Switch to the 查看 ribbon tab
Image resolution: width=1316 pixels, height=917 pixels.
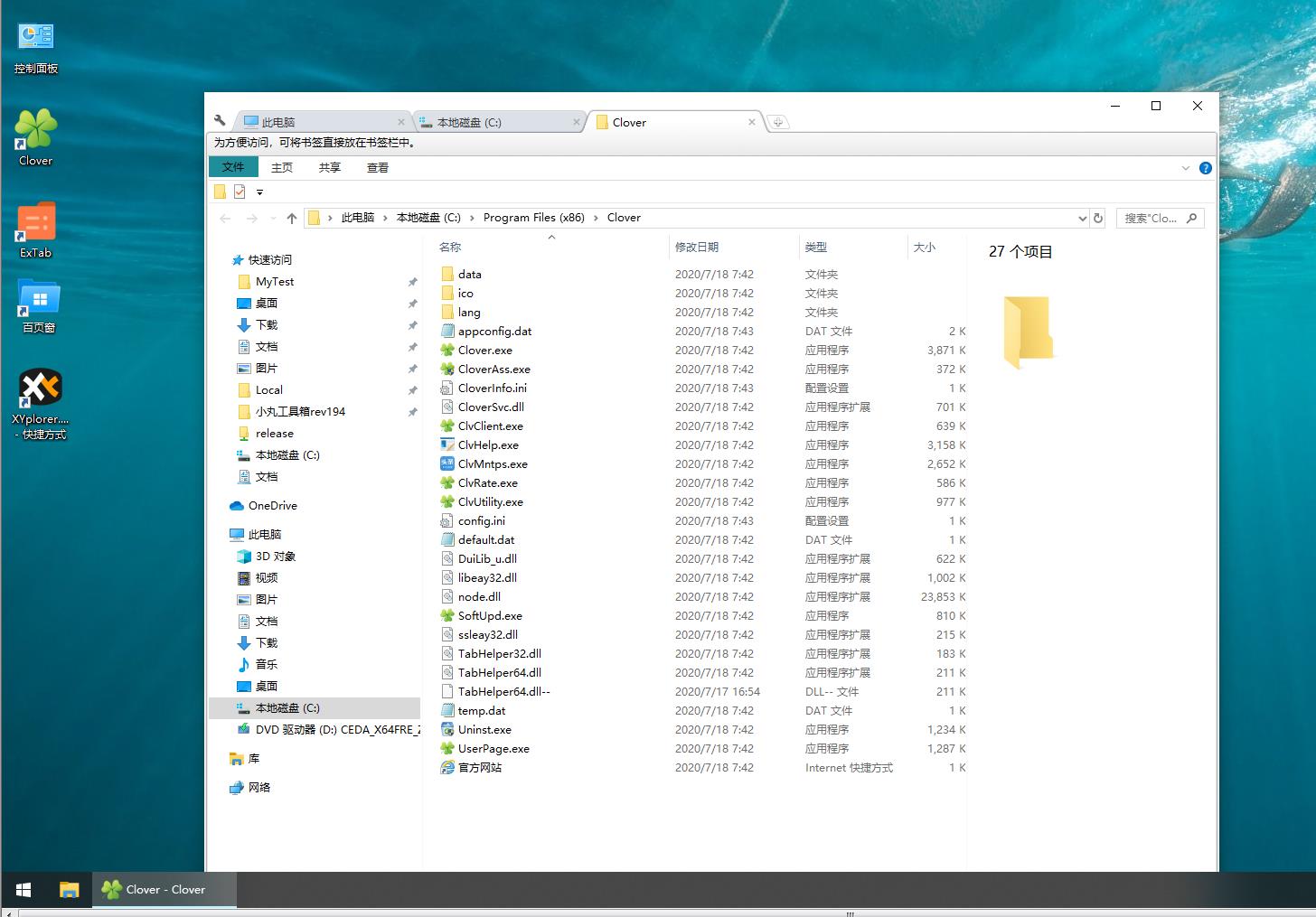tap(377, 167)
